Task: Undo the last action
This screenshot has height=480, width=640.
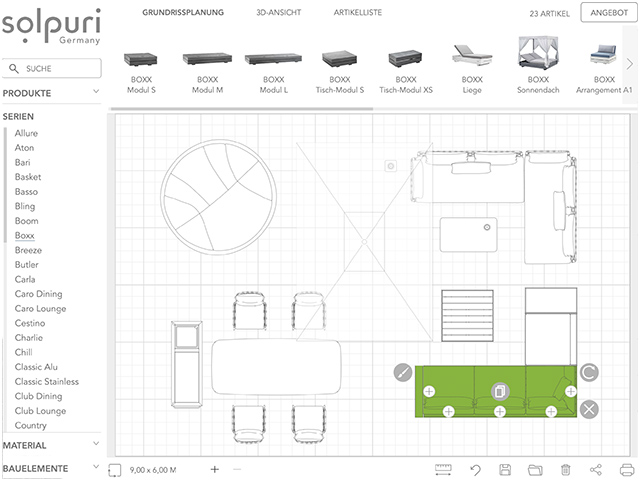Action: coord(476,469)
